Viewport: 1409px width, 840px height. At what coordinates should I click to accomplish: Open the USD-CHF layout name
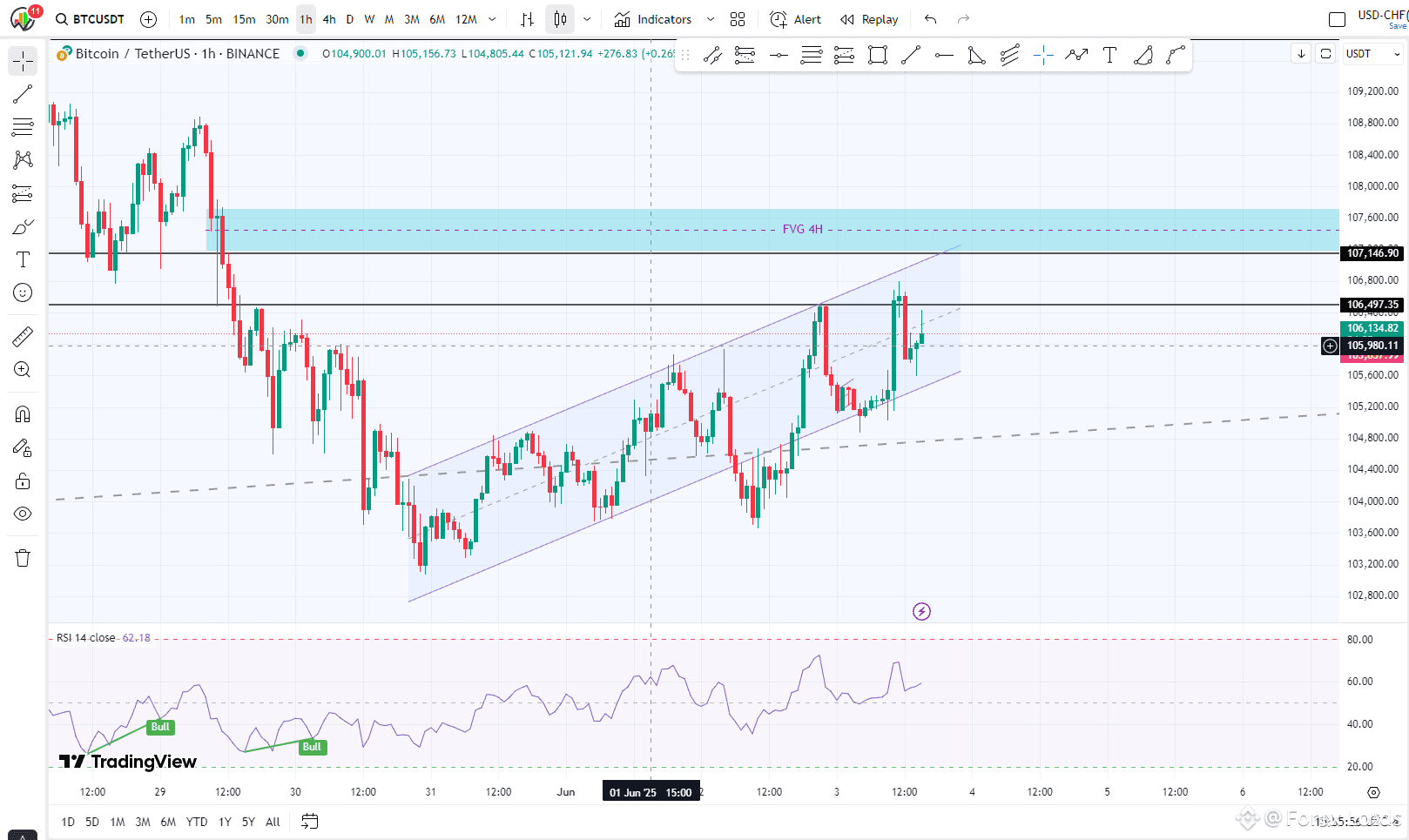click(1381, 15)
